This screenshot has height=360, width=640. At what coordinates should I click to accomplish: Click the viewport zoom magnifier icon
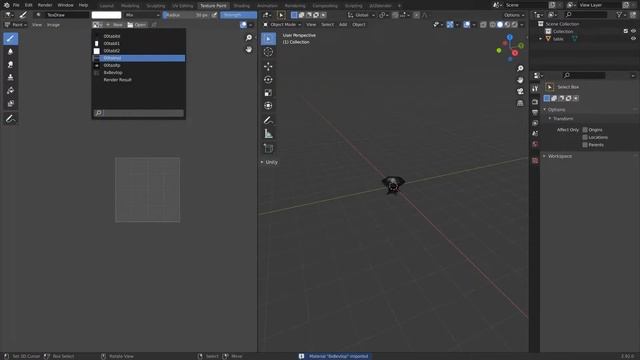[520, 68]
